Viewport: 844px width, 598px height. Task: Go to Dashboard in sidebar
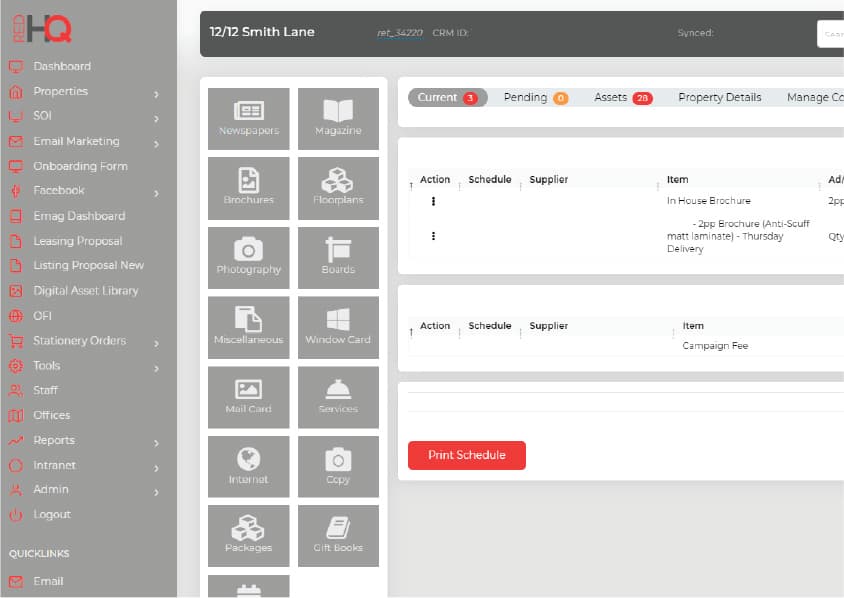point(62,66)
